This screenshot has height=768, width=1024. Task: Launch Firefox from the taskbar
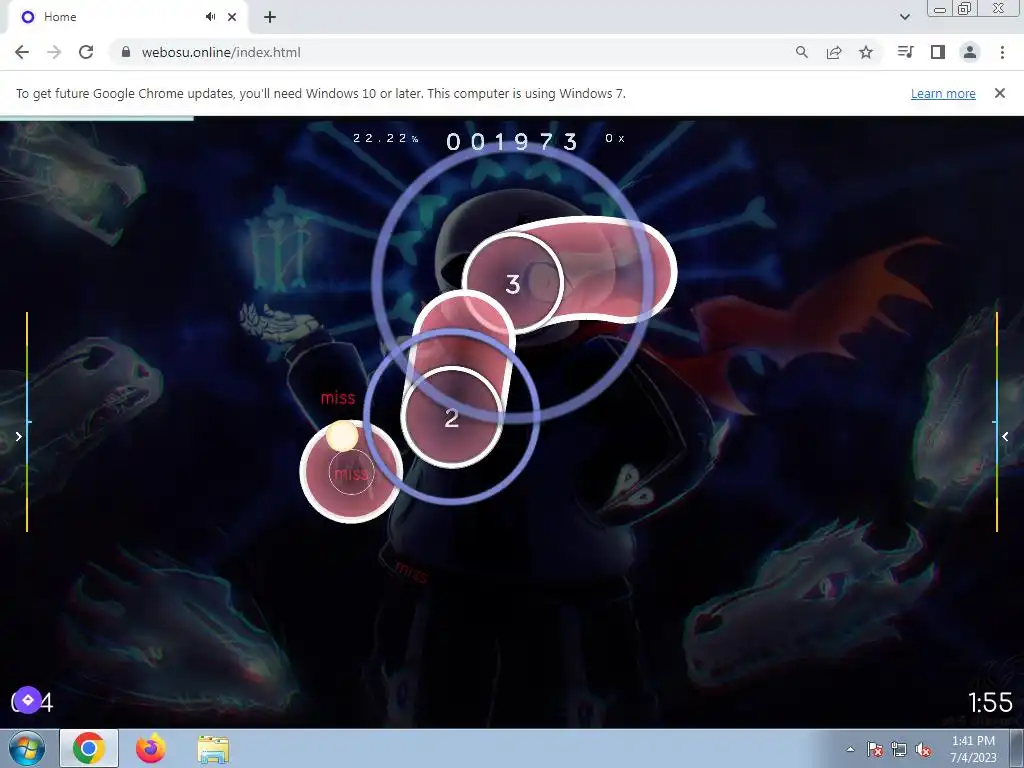coord(151,748)
